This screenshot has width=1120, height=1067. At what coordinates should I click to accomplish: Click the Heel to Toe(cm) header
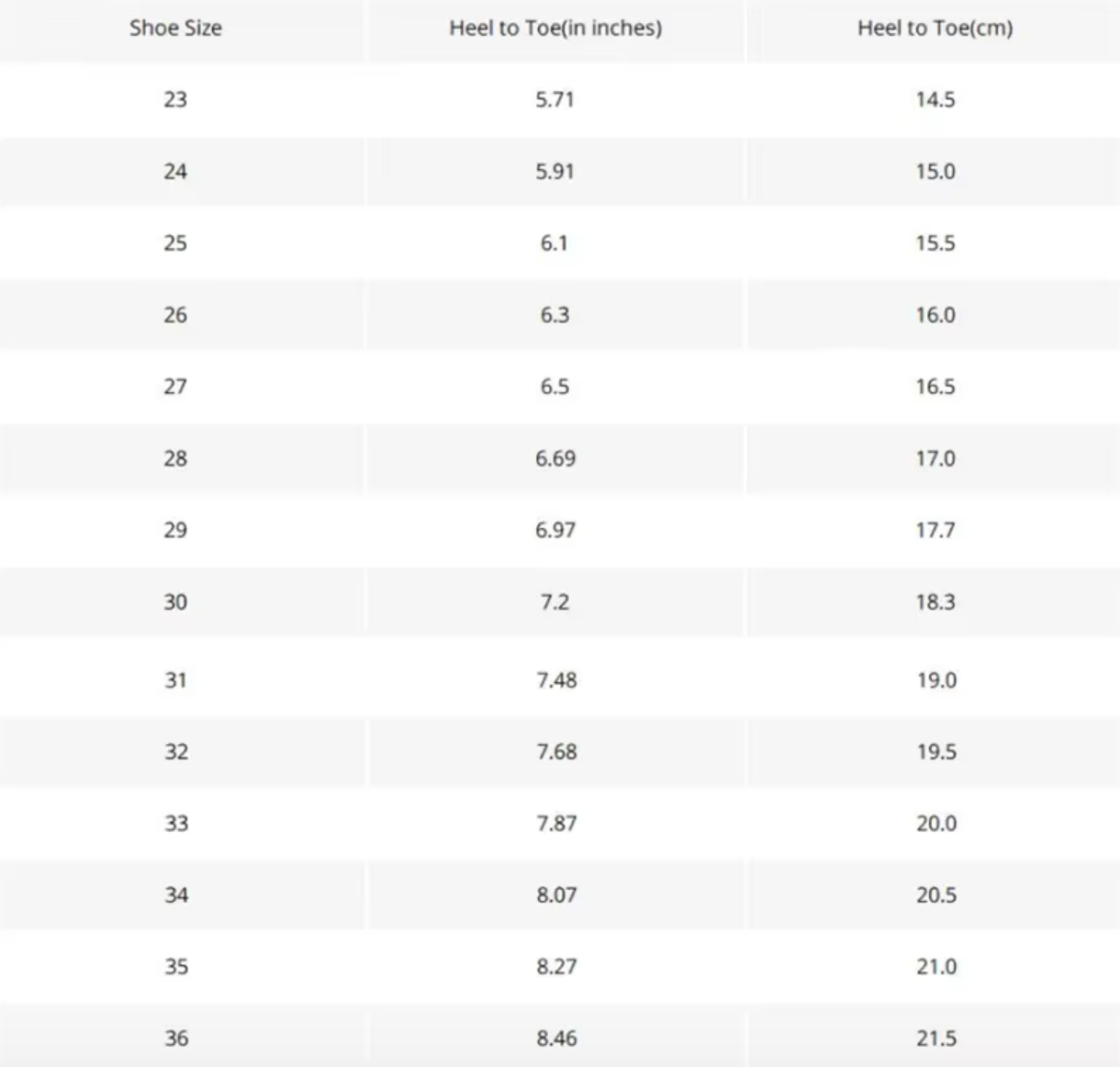coord(935,28)
